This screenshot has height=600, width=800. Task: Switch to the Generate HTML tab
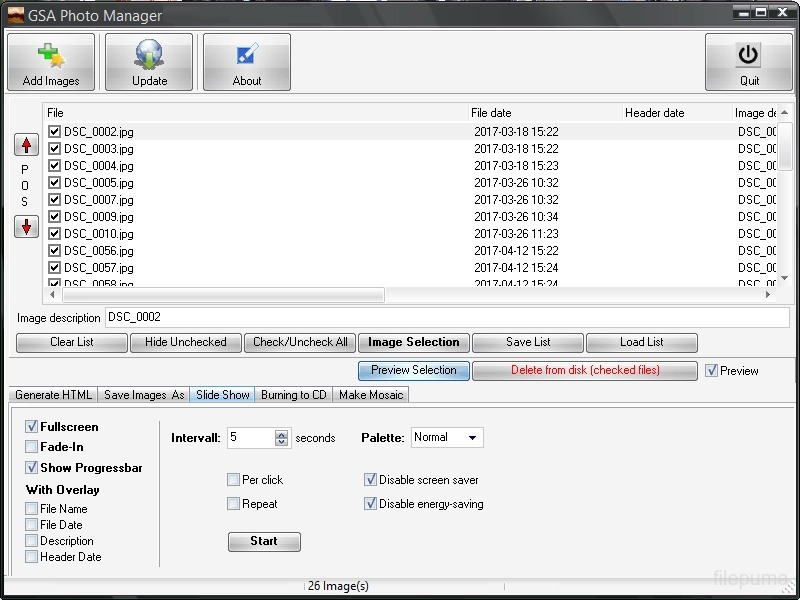[54, 395]
